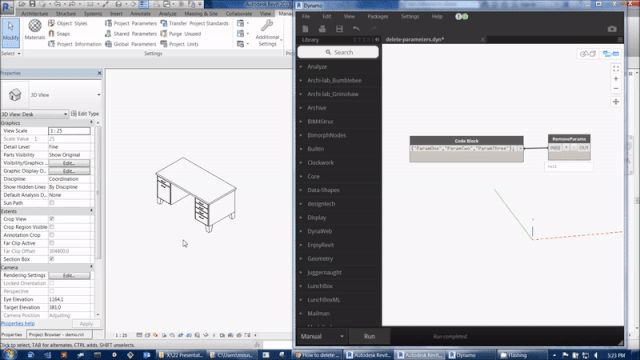Screen dimensions: 640x360
Task: Open Dynamo File menu
Action: 306,16
